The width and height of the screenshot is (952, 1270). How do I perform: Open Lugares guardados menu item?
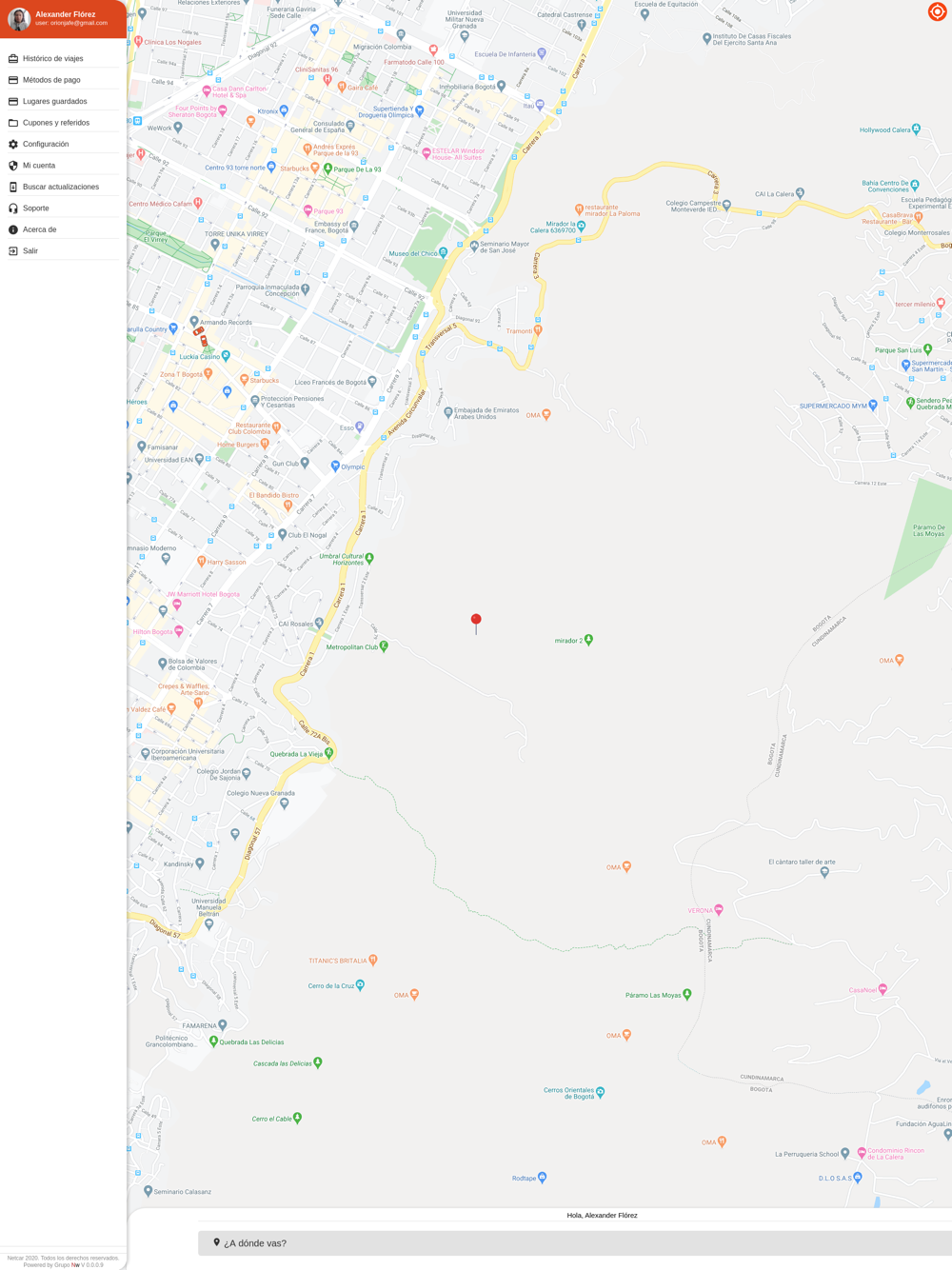click(63, 101)
